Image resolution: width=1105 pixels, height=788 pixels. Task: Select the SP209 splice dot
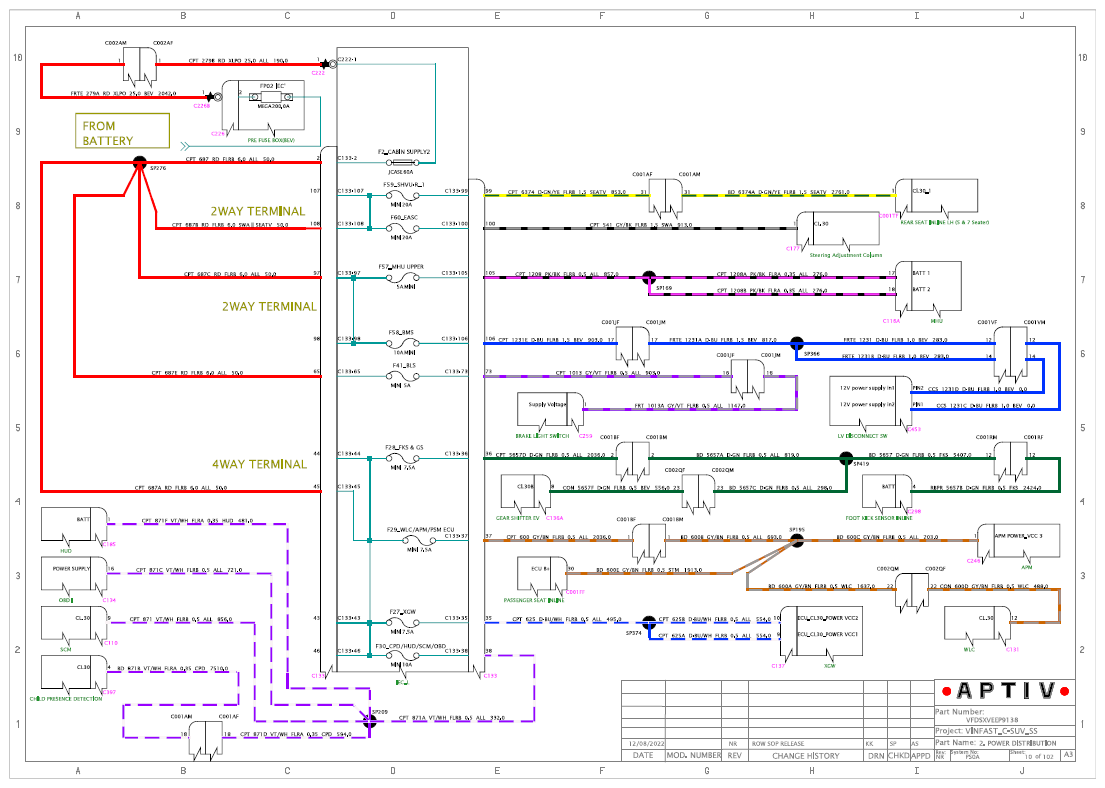[369, 721]
